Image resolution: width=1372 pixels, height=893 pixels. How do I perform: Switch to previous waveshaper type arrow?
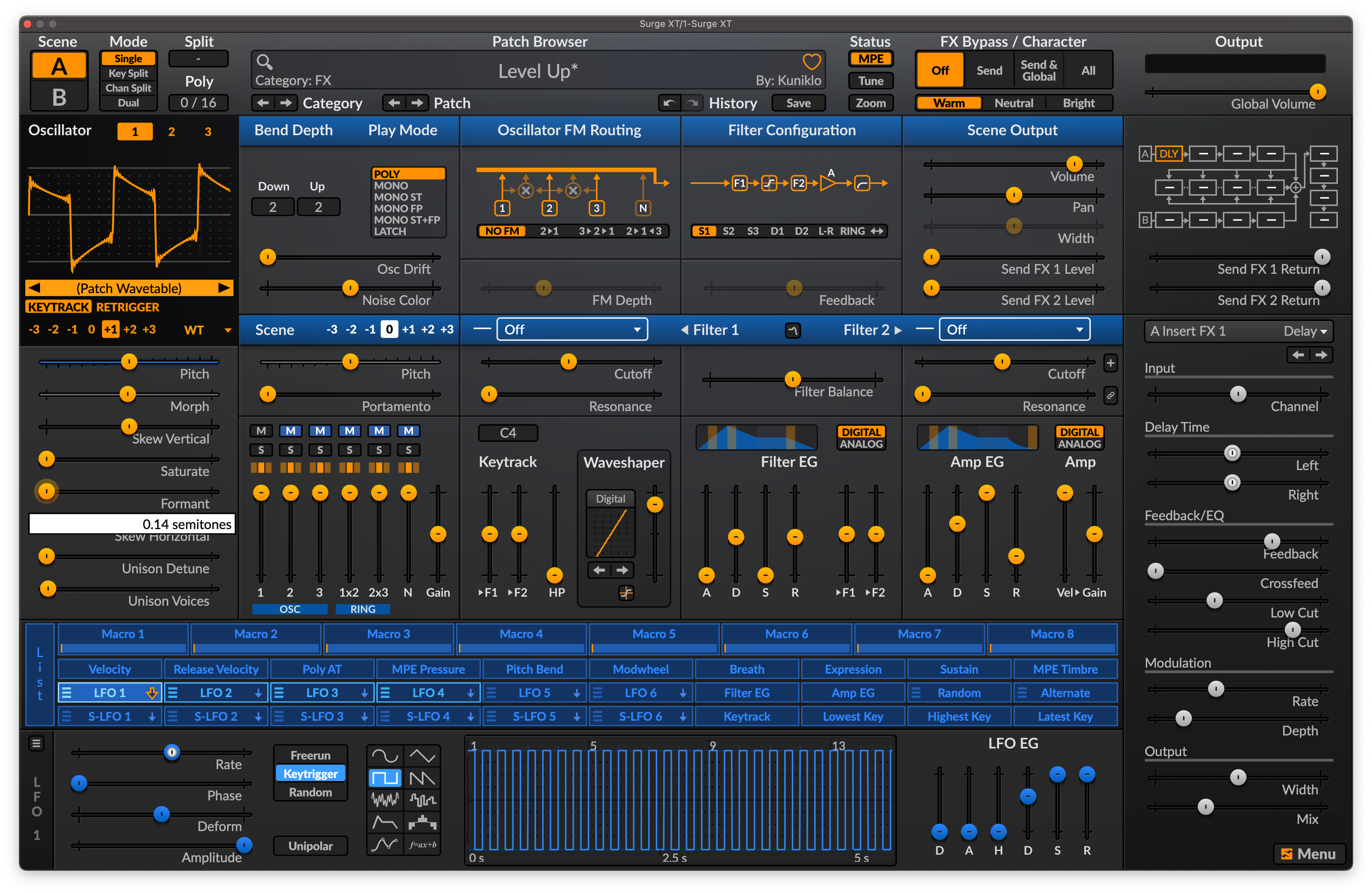pos(600,570)
